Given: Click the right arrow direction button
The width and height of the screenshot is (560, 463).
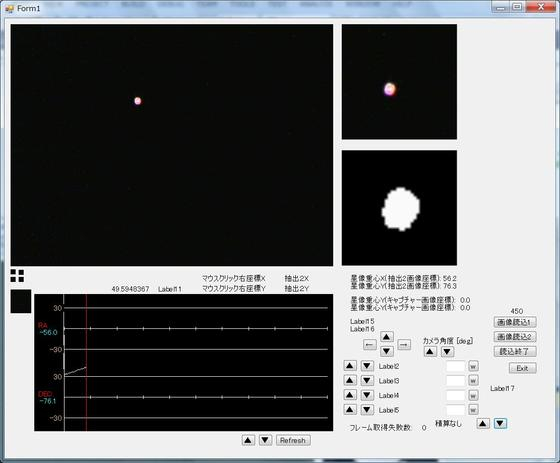Looking at the screenshot, I should pos(404,344).
